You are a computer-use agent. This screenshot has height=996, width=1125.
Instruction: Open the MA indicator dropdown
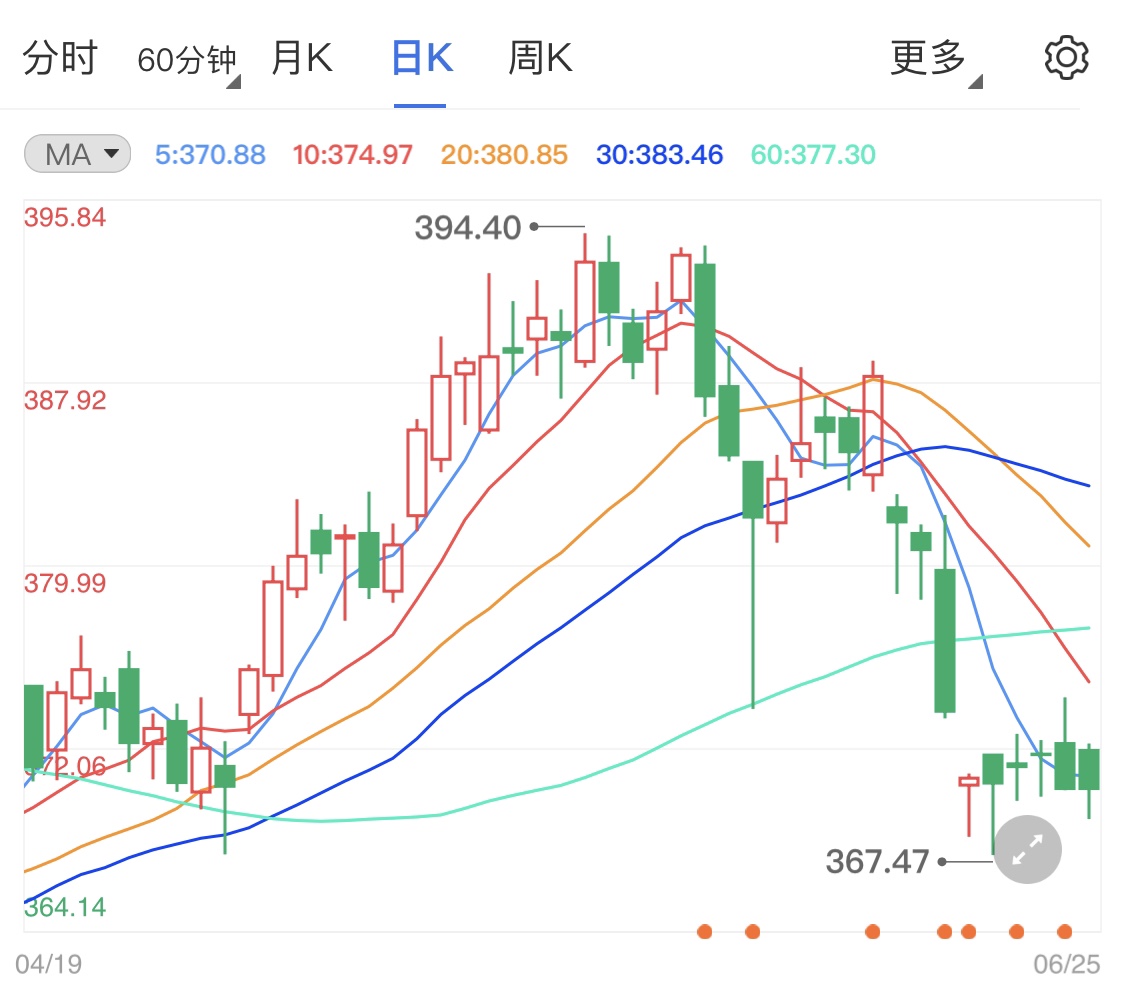[77, 154]
